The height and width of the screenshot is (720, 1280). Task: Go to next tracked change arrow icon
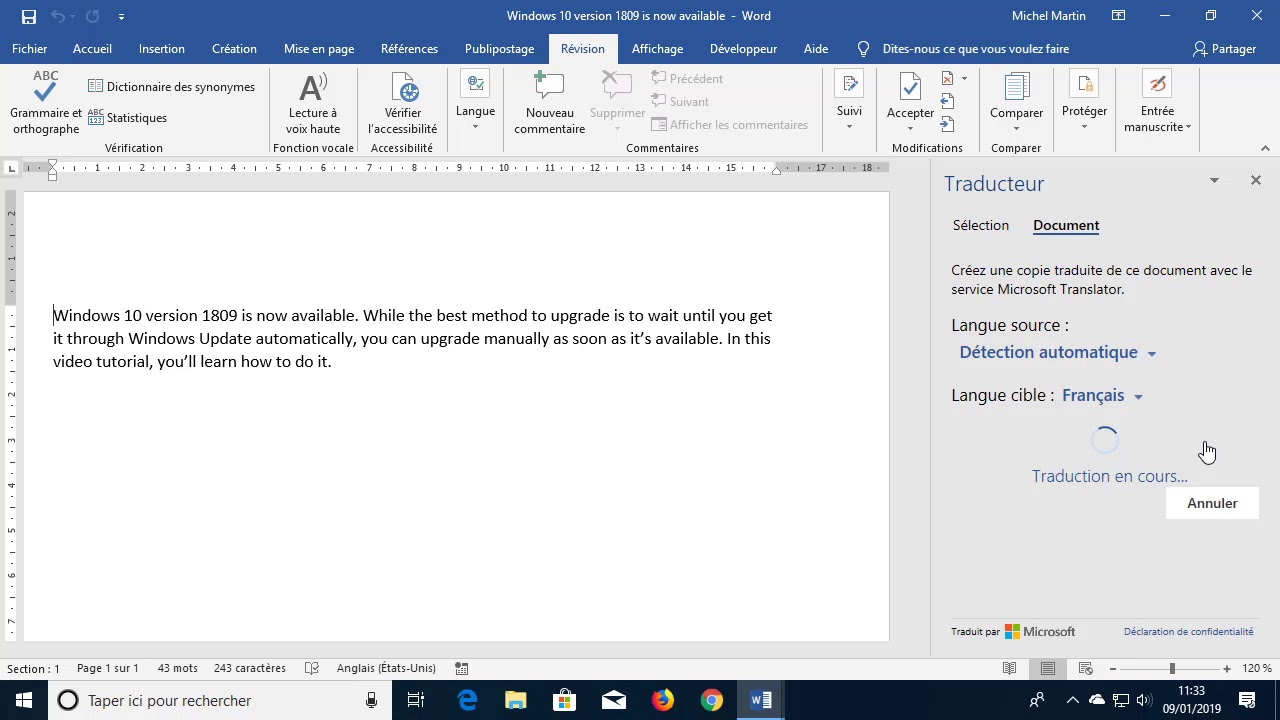coord(948,124)
